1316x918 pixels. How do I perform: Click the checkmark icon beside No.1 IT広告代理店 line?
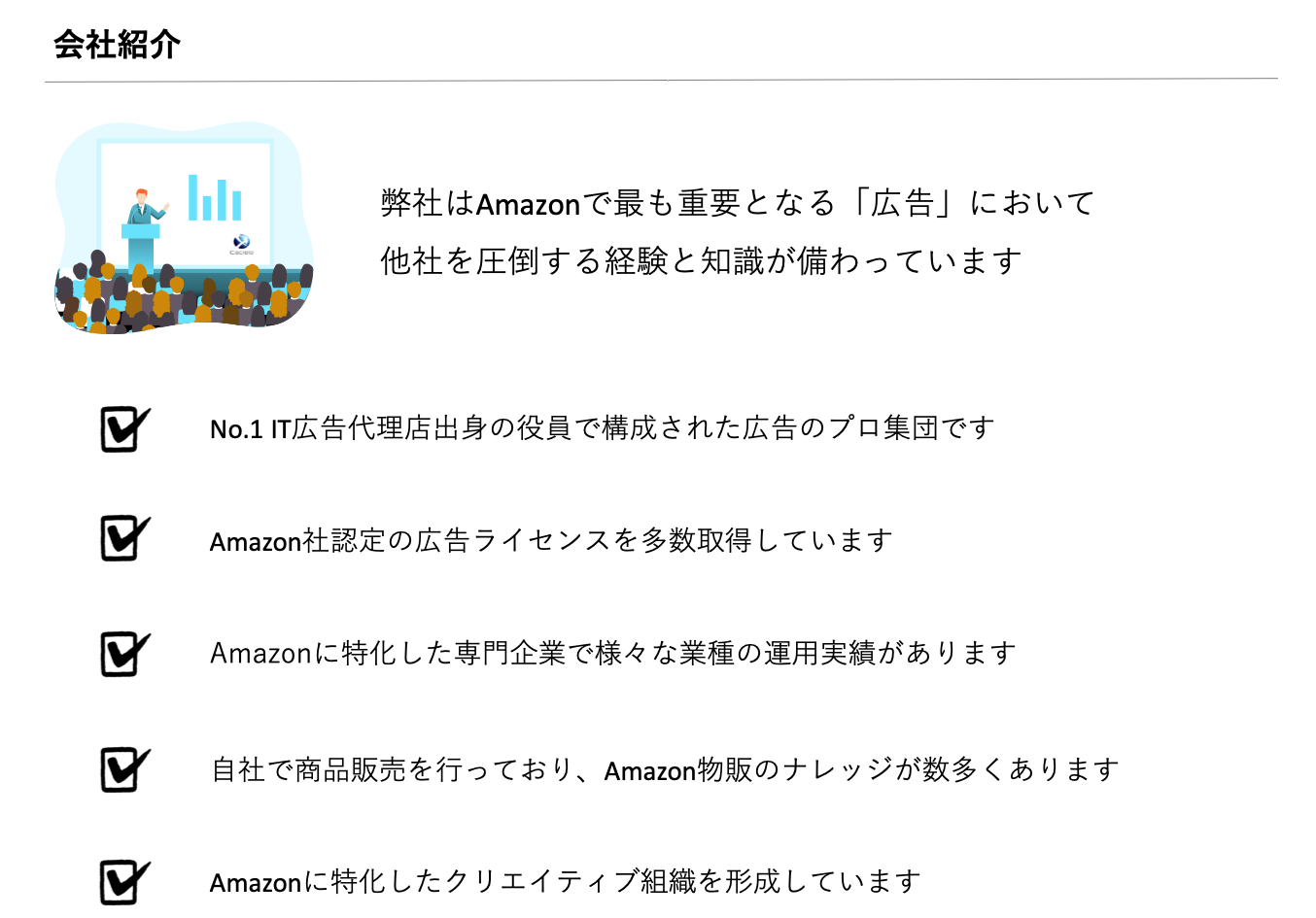coord(124,428)
